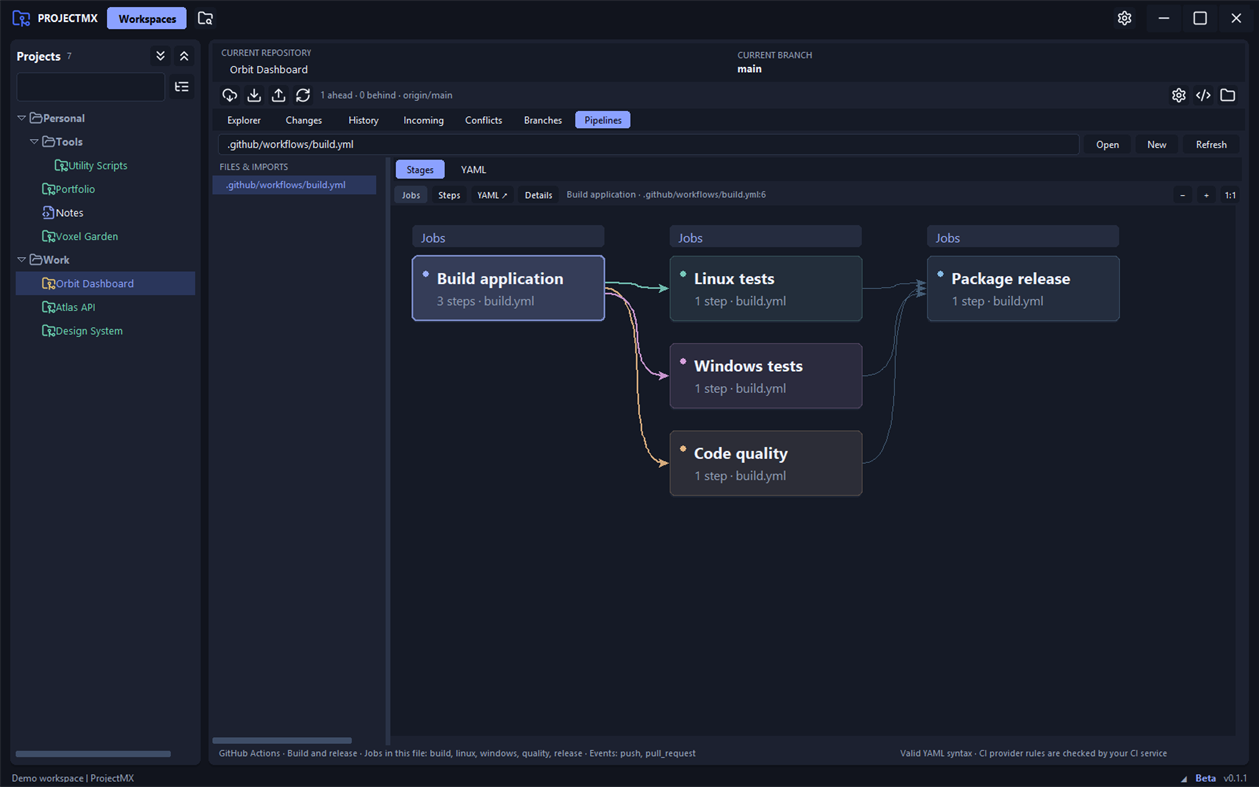1259x787 pixels.
Task: Click the Notes file icon
Action: (x=48, y=212)
